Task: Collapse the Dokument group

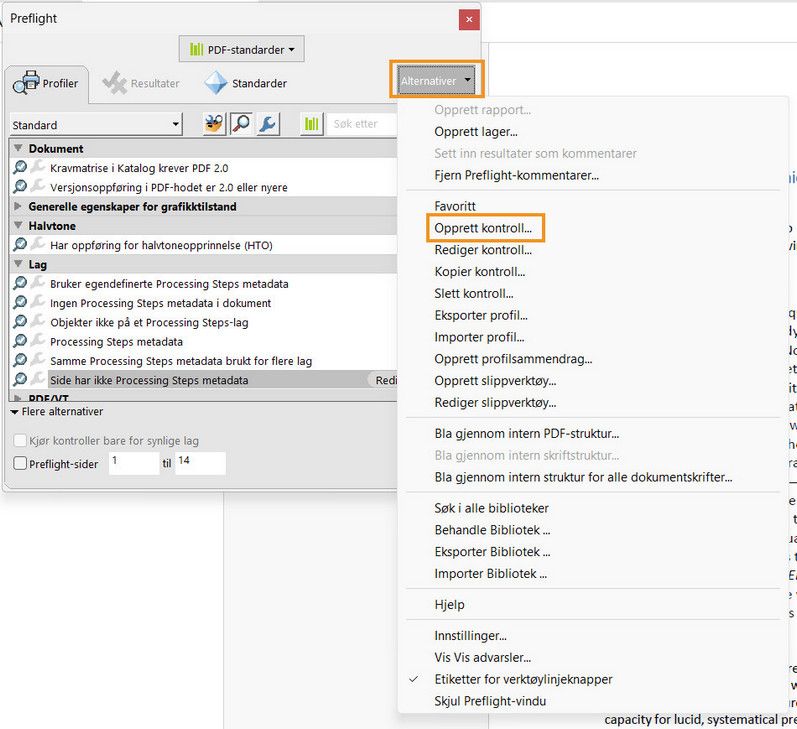Action: [x=18, y=148]
